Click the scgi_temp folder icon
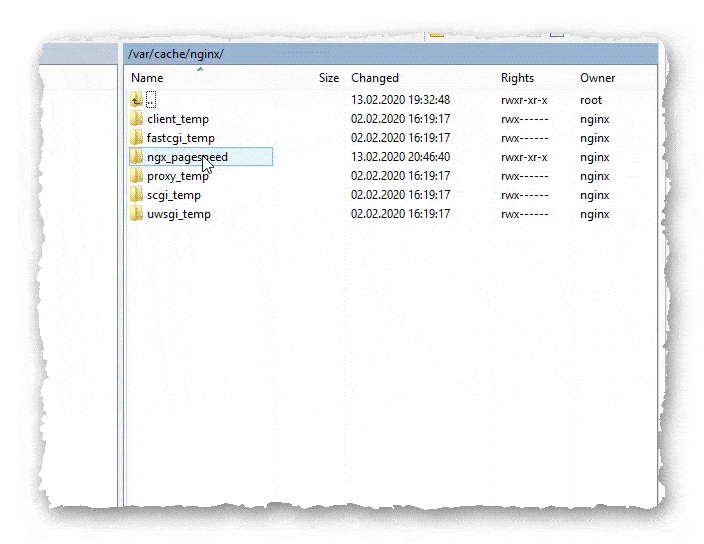 click(x=137, y=195)
